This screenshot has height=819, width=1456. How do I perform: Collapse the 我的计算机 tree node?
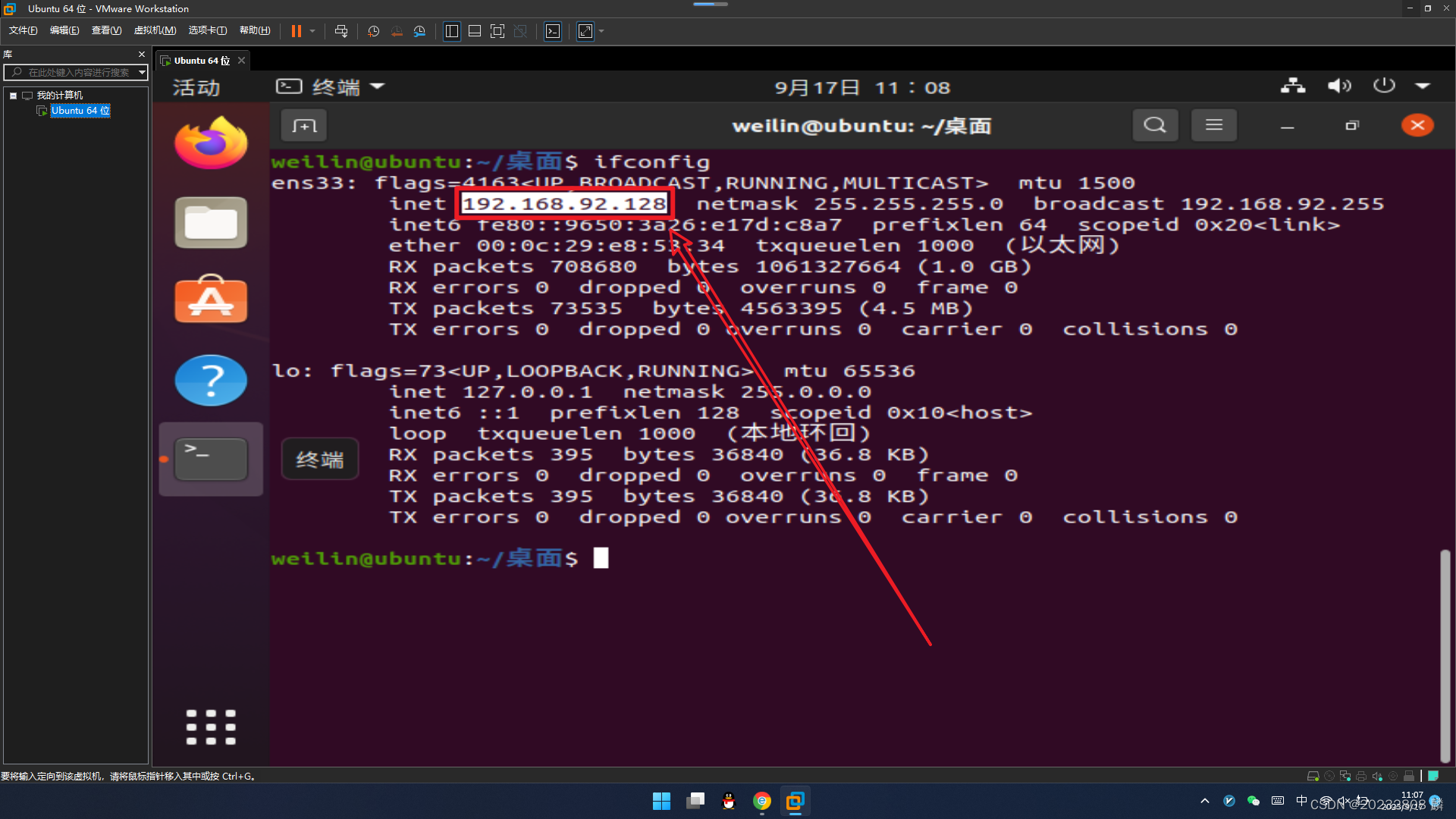tap(13, 96)
